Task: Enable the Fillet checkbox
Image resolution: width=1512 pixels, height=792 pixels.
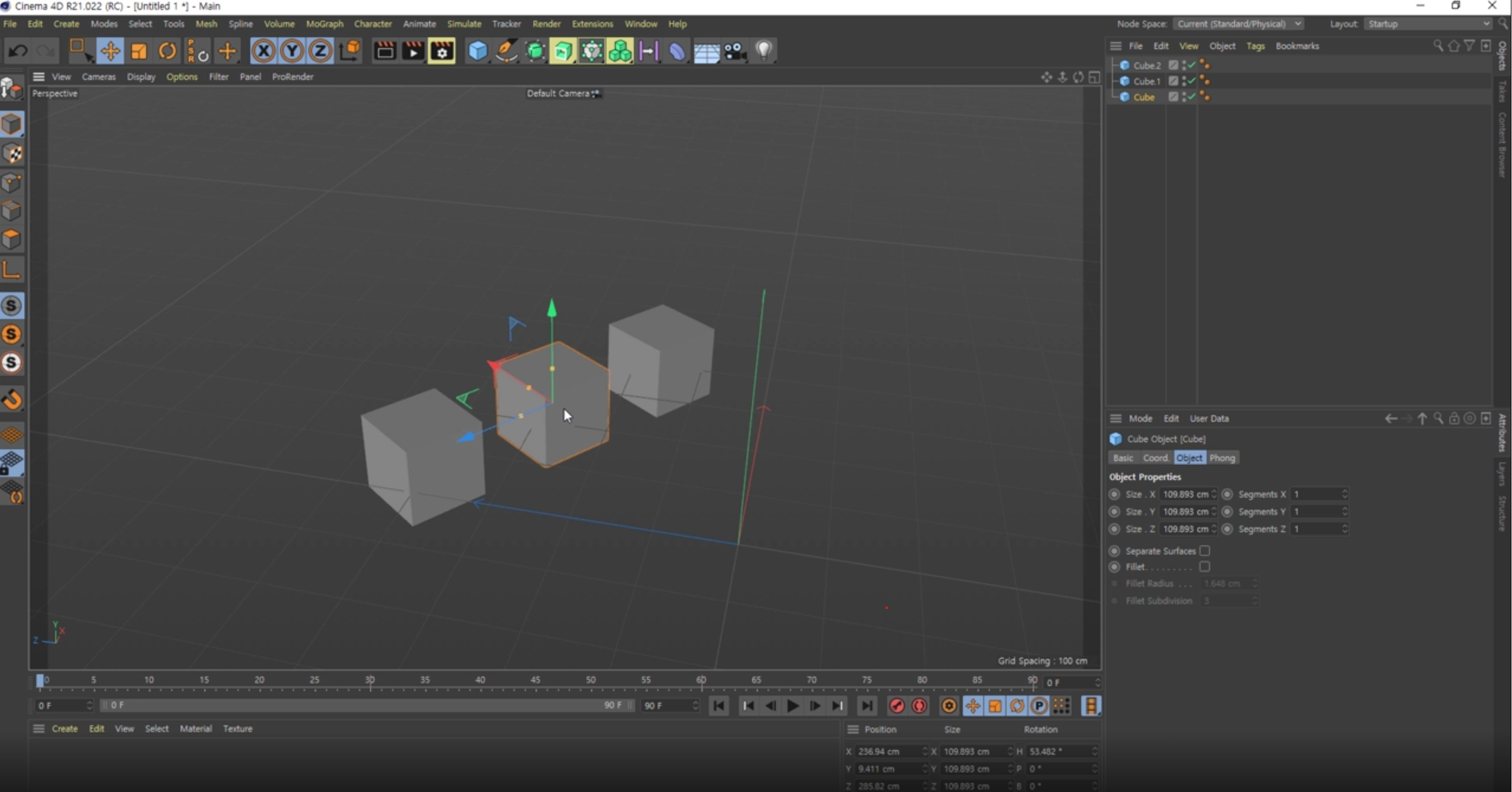Action: click(x=1204, y=567)
